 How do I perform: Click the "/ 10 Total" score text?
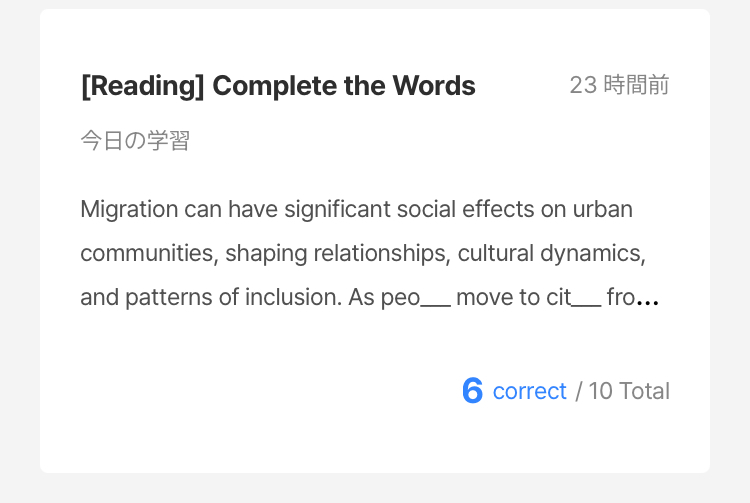click(x=622, y=391)
